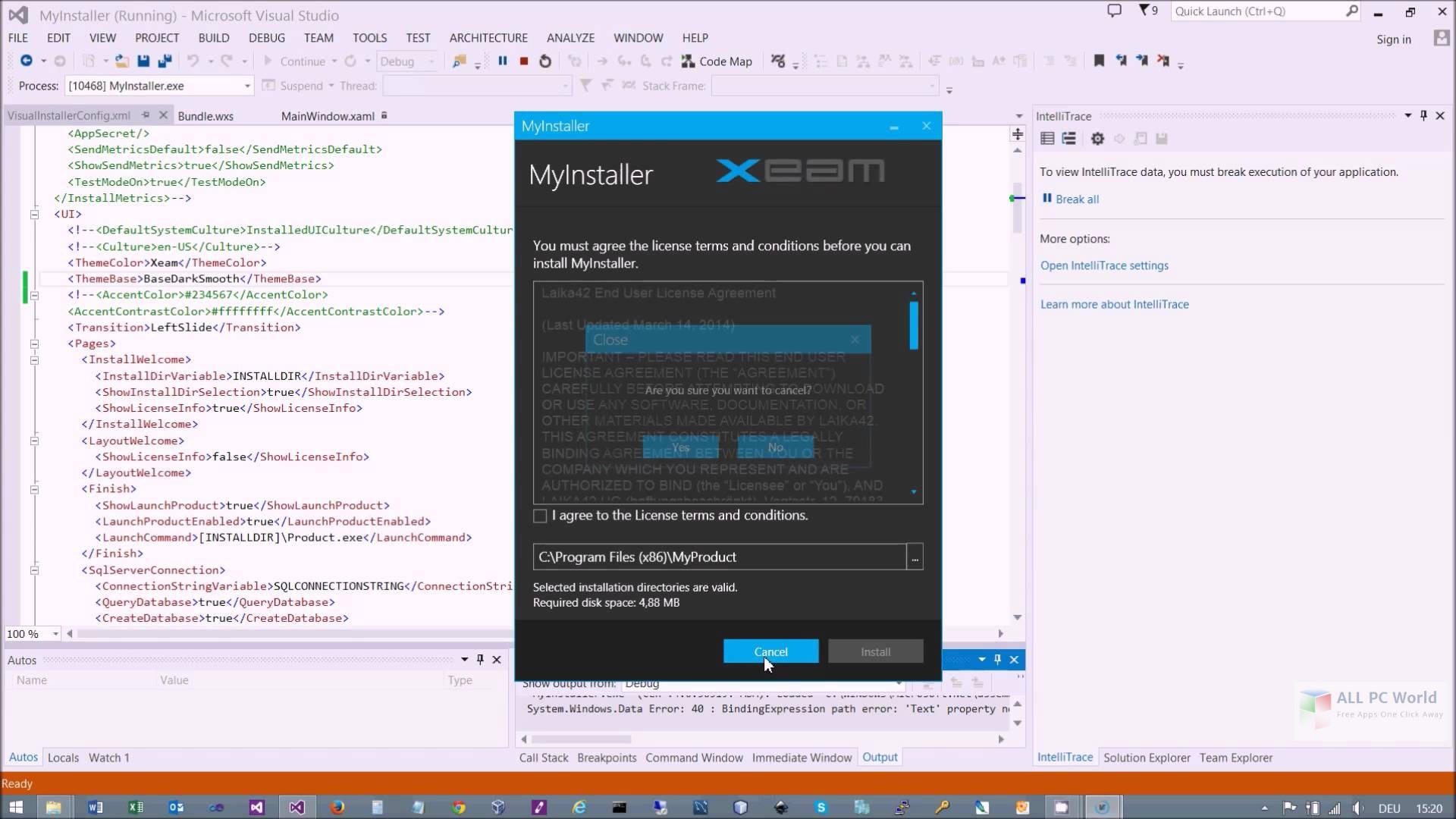Browse for install folder with the ... button
This screenshot has height=819, width=1456.
915,557
